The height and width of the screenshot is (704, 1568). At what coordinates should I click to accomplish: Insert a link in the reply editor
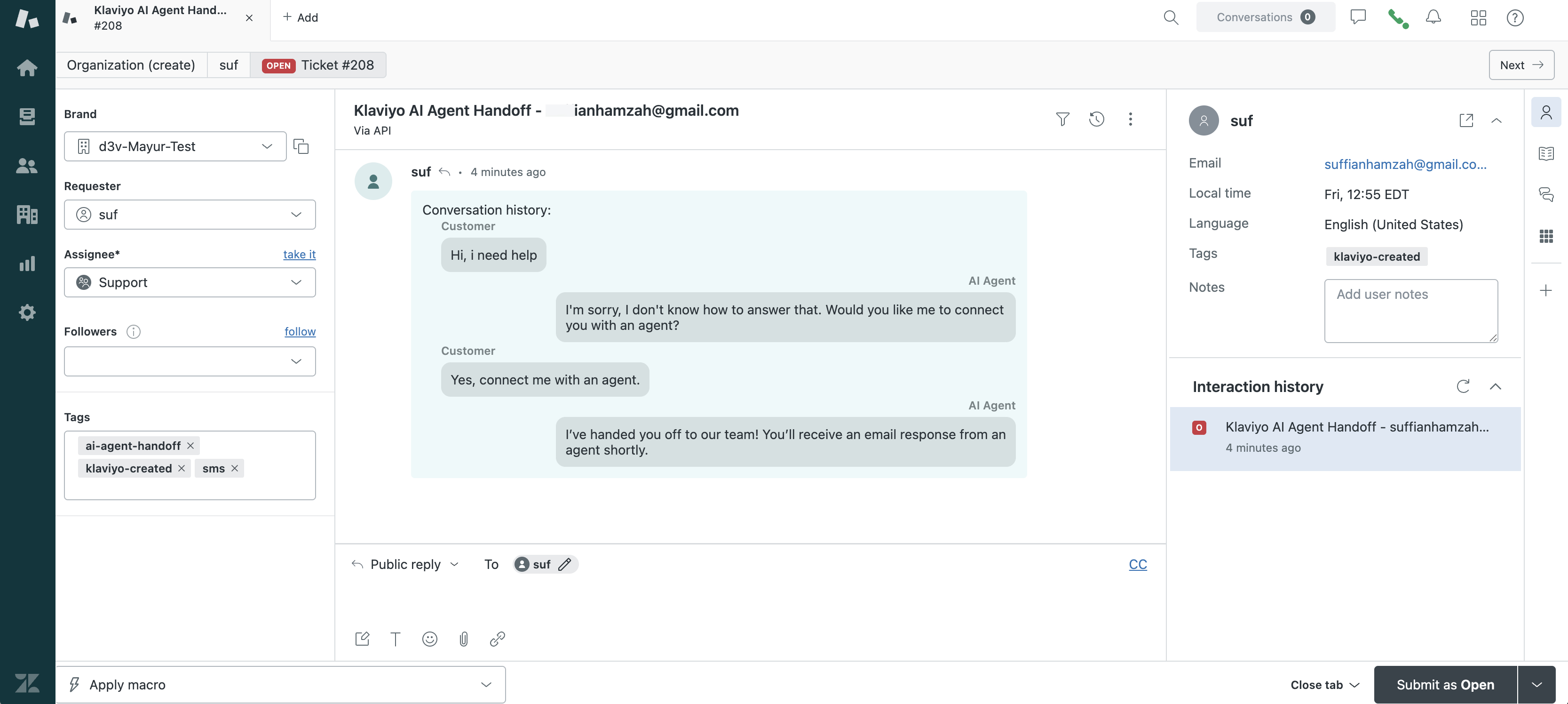coord(498,639)
